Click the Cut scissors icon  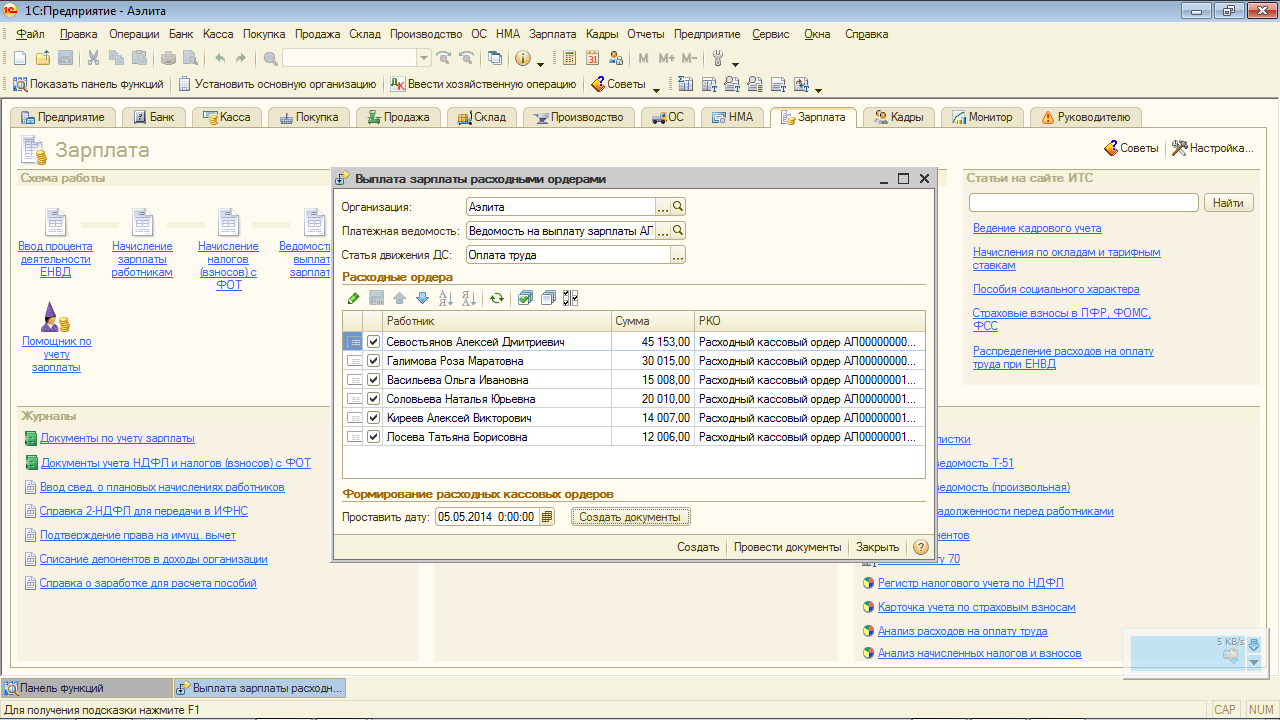93,58
